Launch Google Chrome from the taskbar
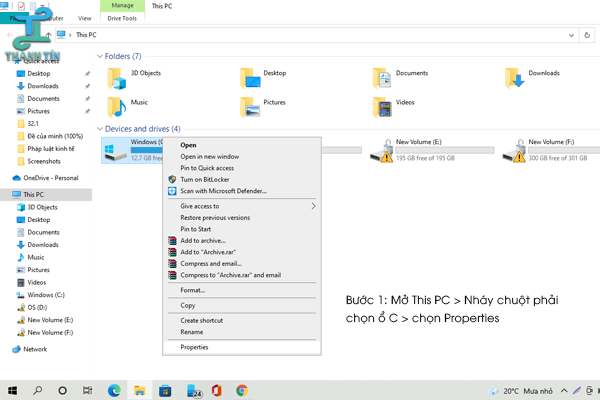 click(241, 390)
